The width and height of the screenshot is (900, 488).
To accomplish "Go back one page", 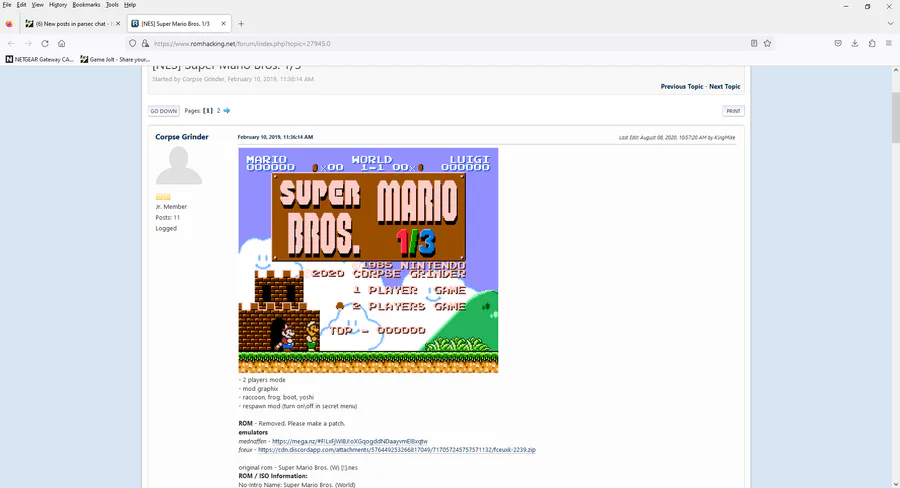I will (x=11, y=44).
